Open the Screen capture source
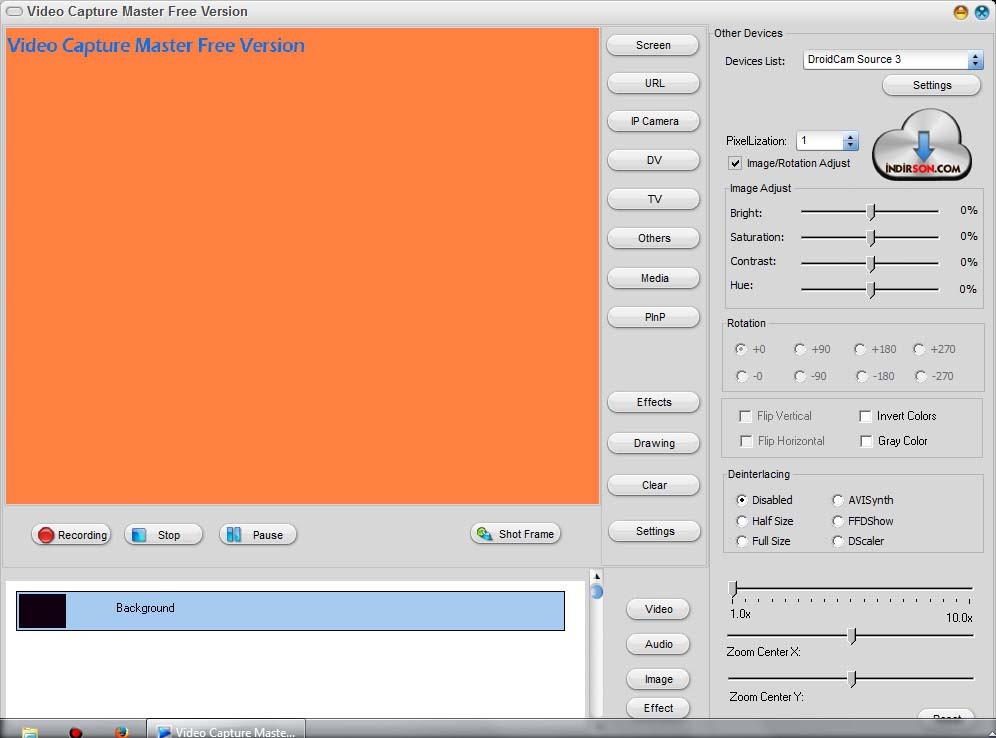Image resolution: width=996 pixels, height=738 pixels. click(653, 45)
